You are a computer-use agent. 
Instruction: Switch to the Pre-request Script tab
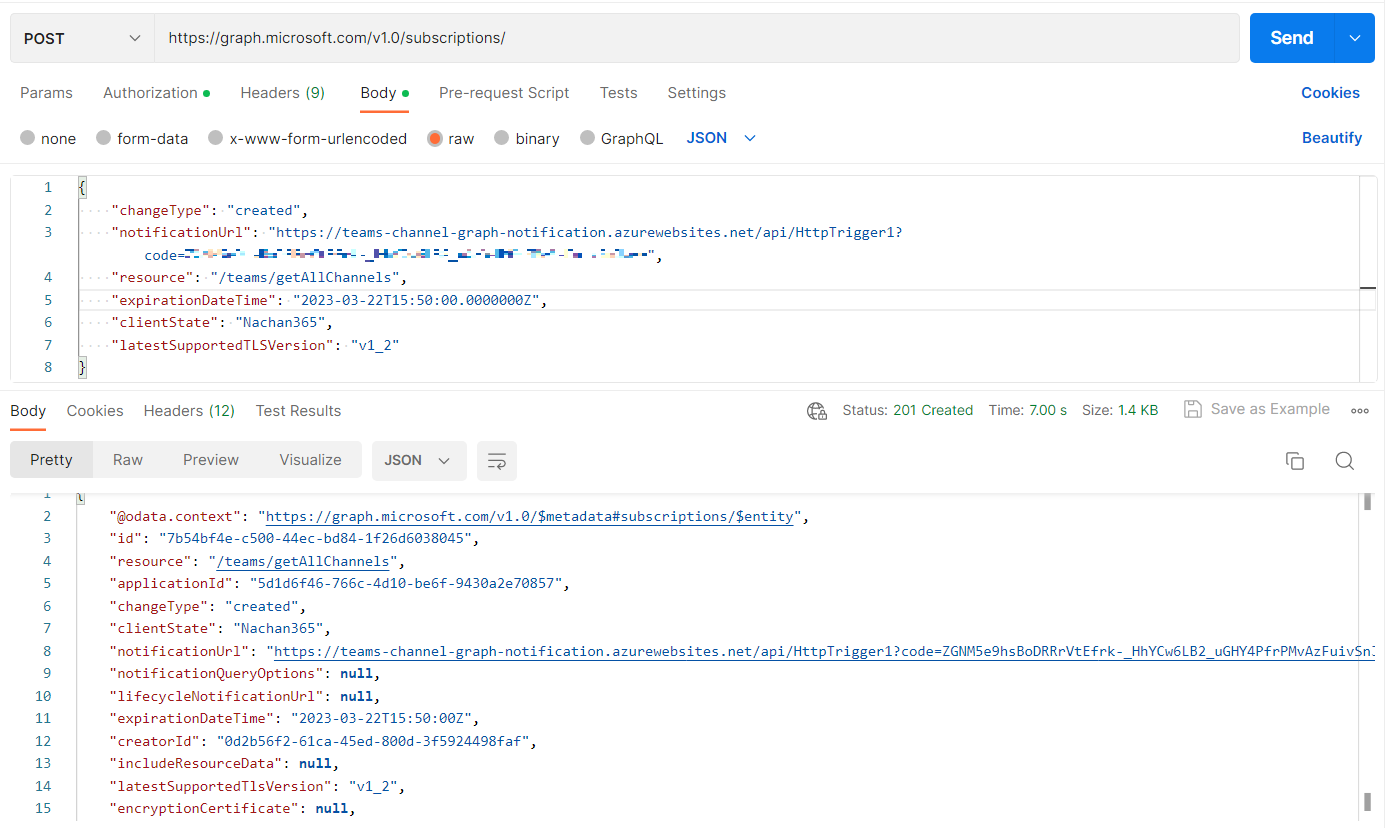(x=504, y=93)
